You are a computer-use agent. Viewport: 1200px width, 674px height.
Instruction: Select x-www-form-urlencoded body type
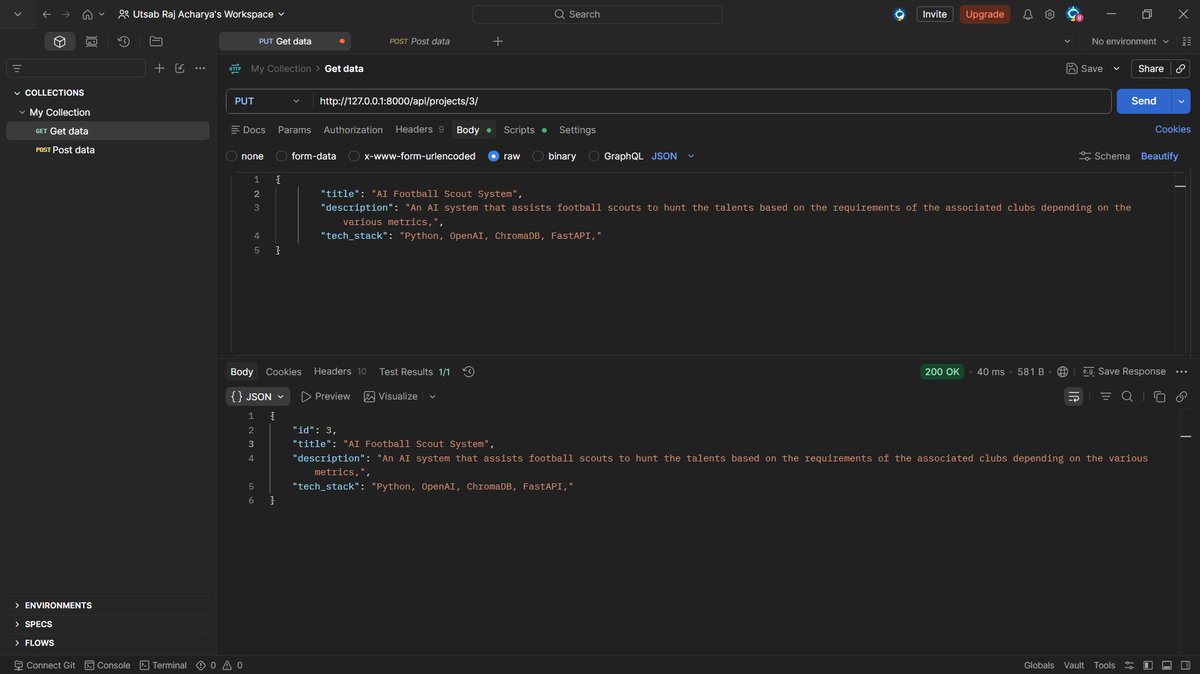[354, 156]
